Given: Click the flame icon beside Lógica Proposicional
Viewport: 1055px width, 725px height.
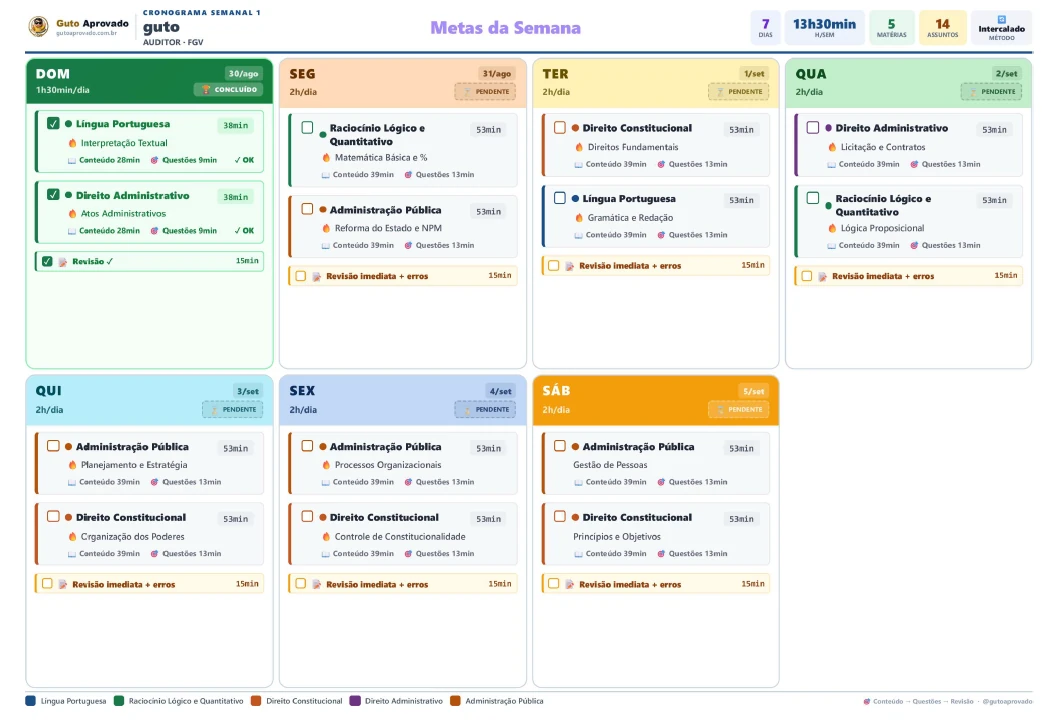Looking at the screenshot, I should click(832, 228).
